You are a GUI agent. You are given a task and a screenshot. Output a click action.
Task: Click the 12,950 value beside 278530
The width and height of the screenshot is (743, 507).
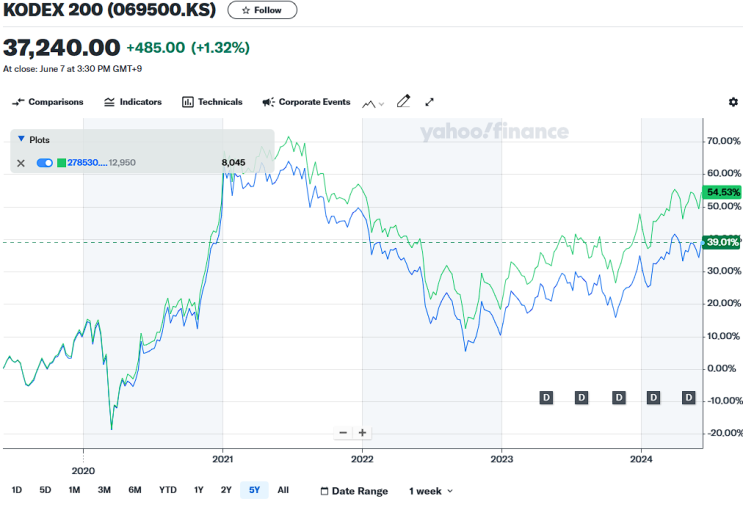tap(122, 163)
